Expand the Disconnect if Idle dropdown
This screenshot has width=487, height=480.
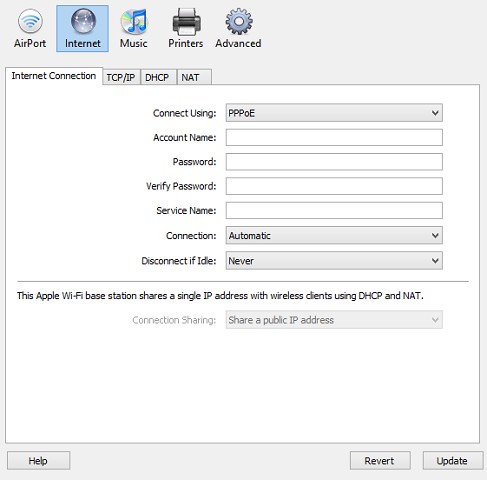point(334,261)
